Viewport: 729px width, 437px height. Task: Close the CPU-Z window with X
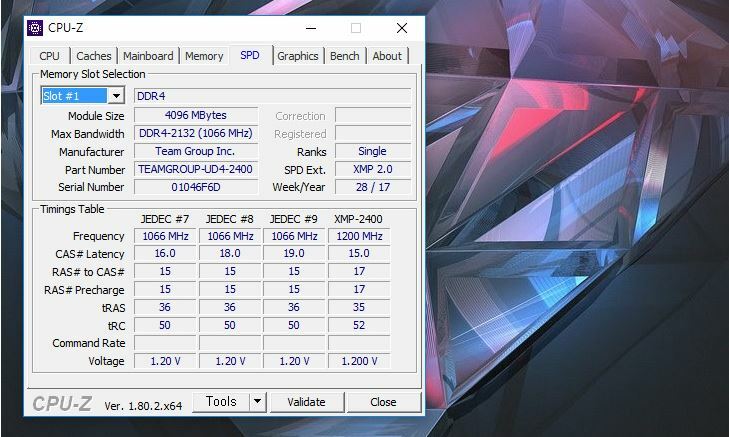[402, 28]
